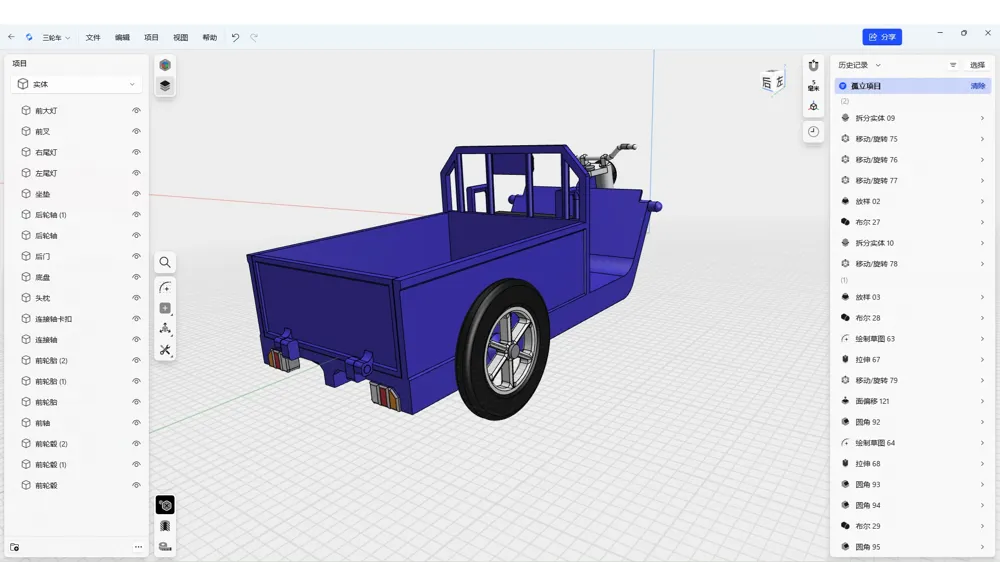This screenshot has height=562, width=1000.
Task: Hide the 底盘 body
Action: pyautogui.click(x=136, y=277)
